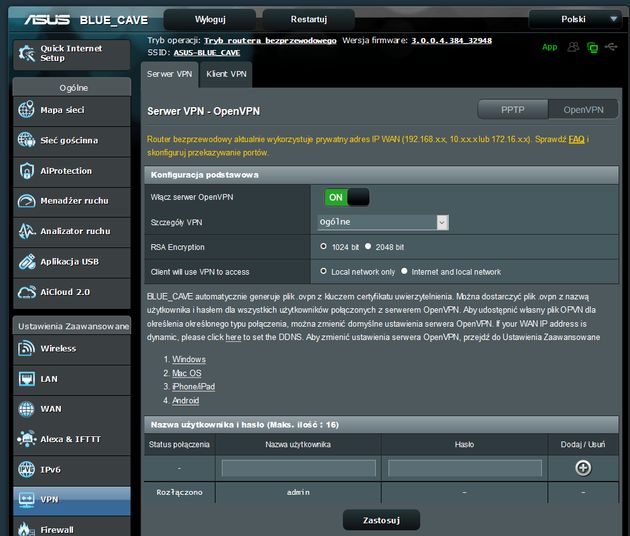Select Internet and local network option
The height and width of the screenshot is (536, 630).
point(404,271)
